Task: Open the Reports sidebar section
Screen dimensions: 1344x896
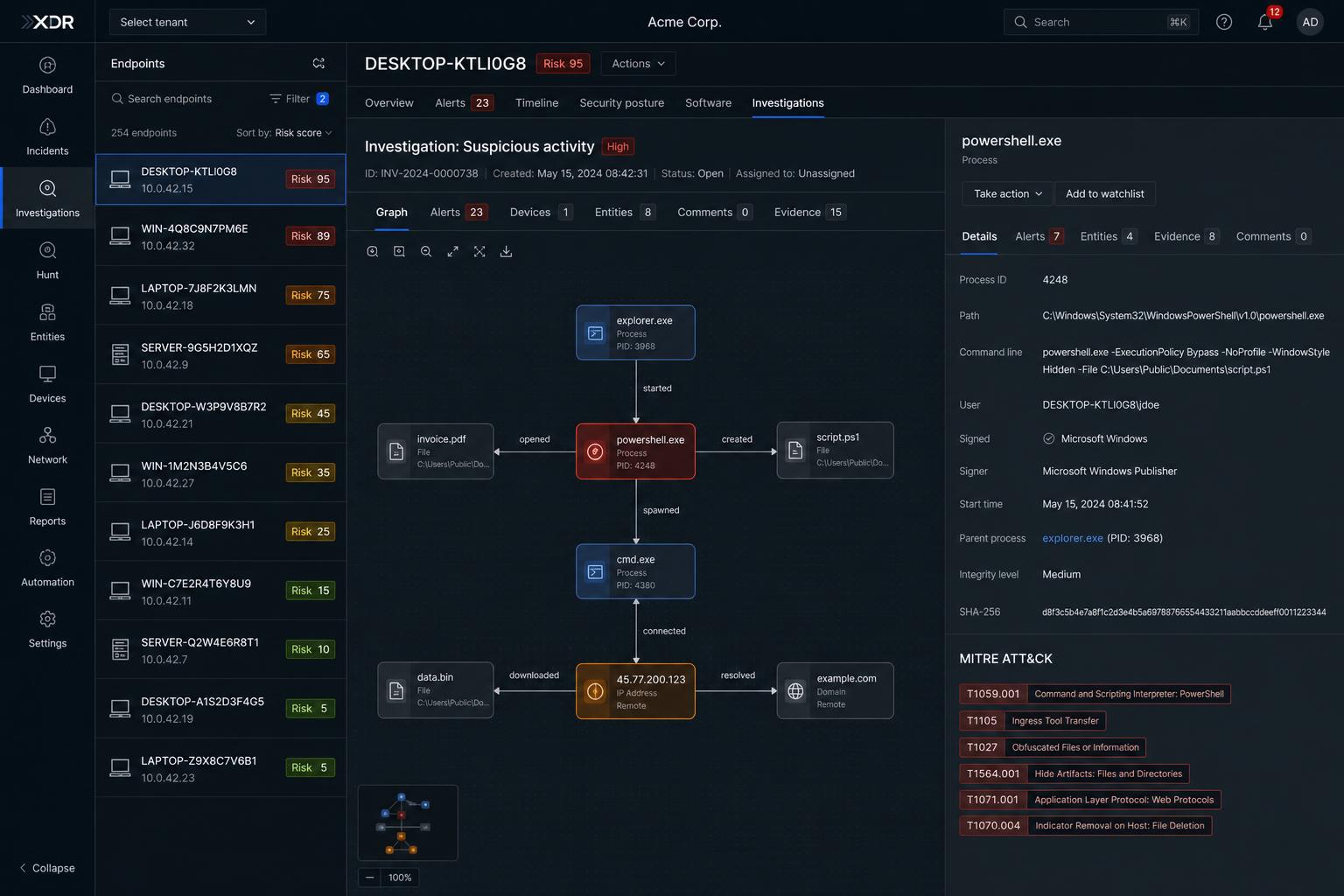Action: [x=47, y=507]
